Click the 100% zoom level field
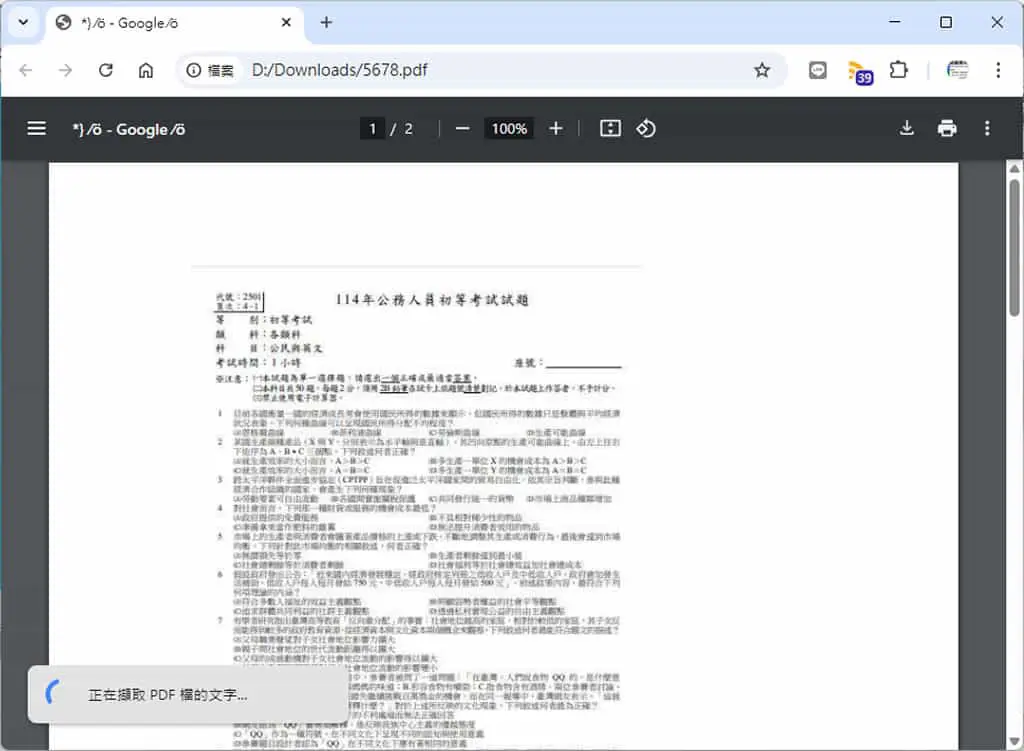Viewport: 1024px width, 751px height. 509,129
